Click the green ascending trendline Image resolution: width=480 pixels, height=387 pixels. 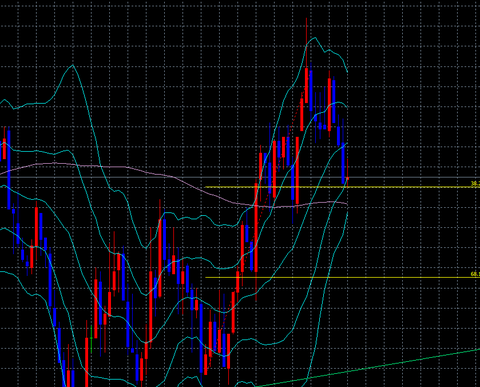coord(367,368)
